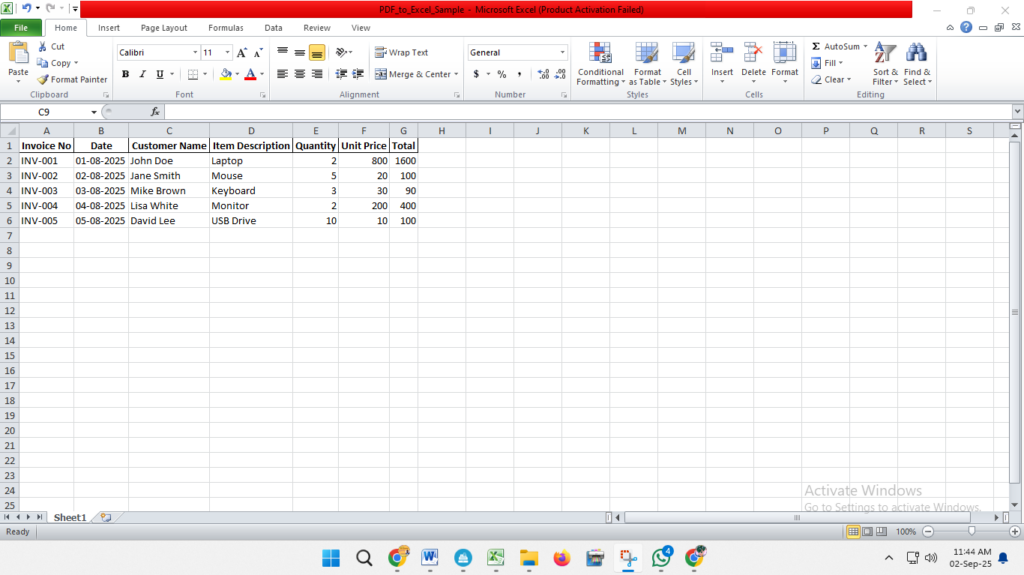This screenshot has height=575, width=1024.
Task: Increase font size with Grow Font
Action: coord(242,52)
